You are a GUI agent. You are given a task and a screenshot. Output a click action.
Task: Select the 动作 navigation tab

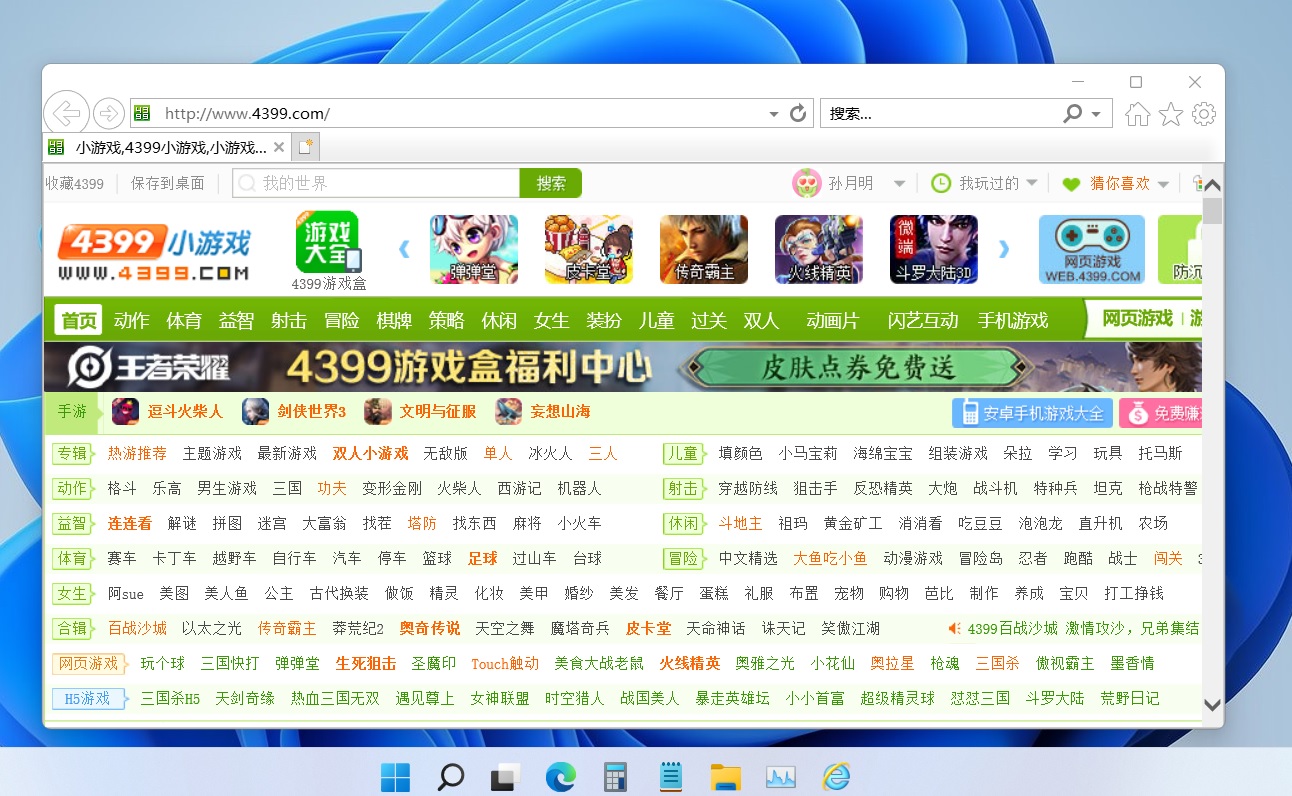(x=131, y=320)
